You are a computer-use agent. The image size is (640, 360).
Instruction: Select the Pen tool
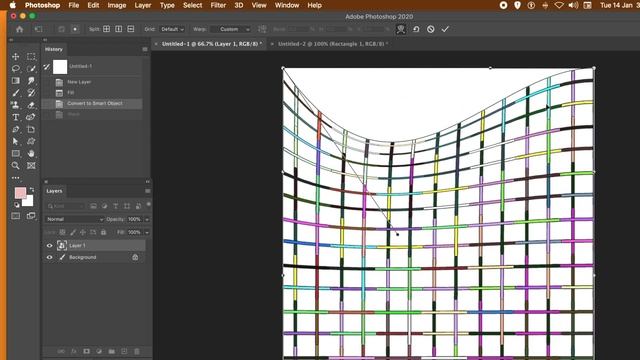pos(16,129)
